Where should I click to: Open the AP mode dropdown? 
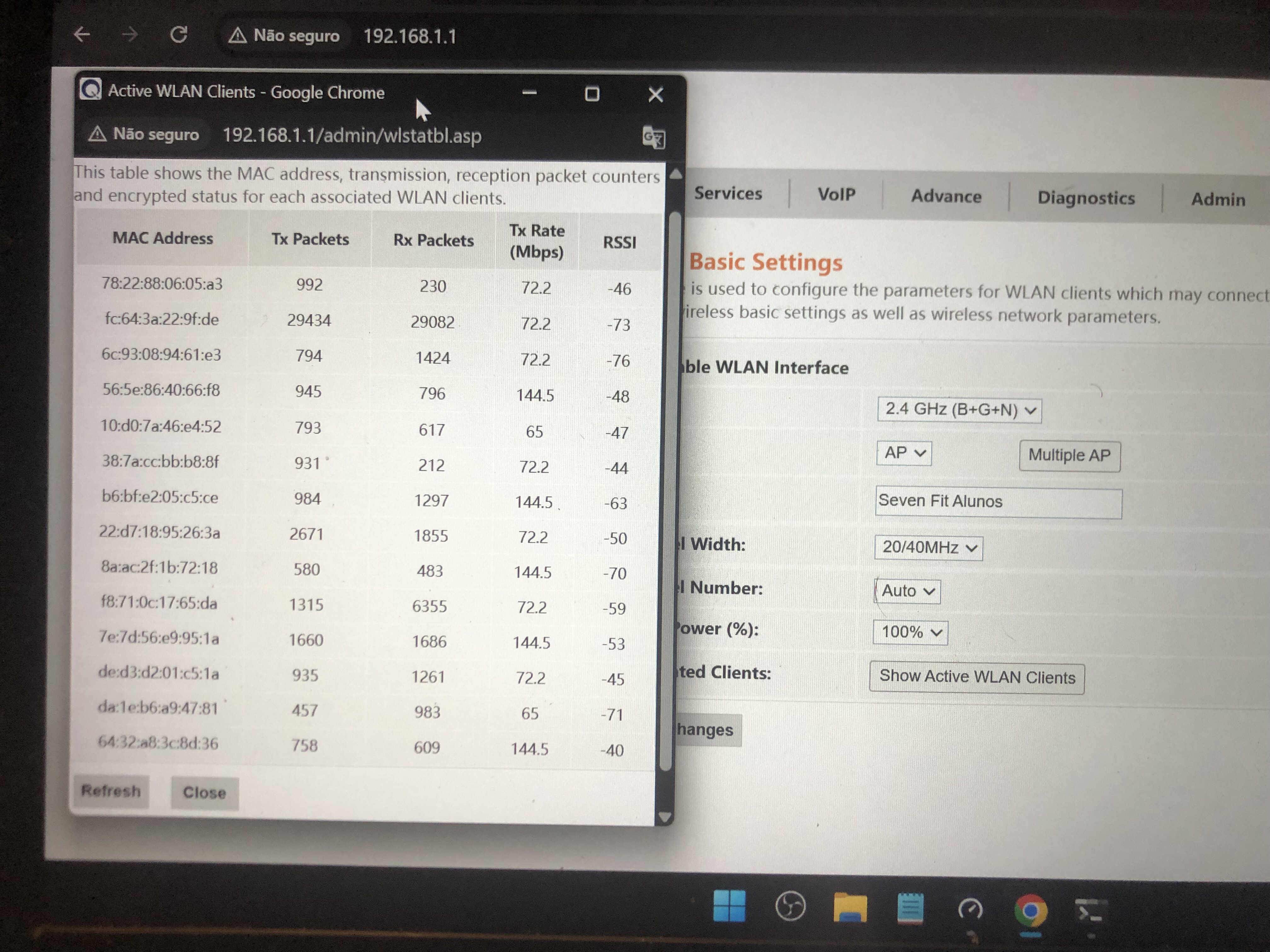pyautogui.click(x=904, y=453)
